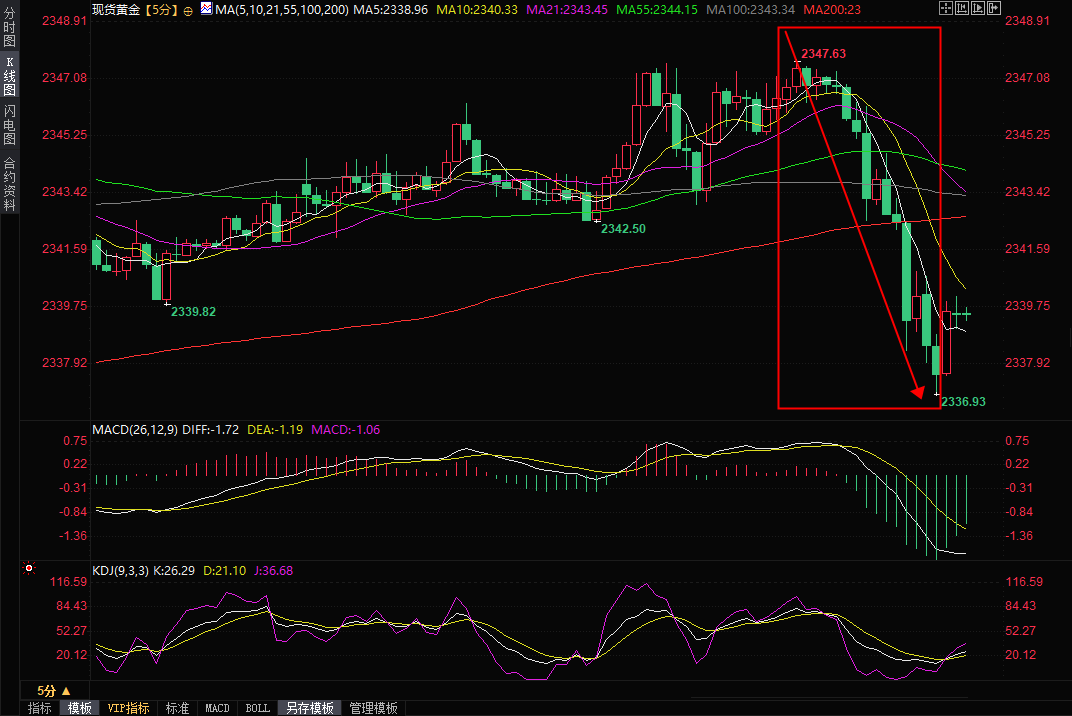1072x716 pixels.
Task: Open the 合约资料 contract info panel
Action: tap(10, 184)
